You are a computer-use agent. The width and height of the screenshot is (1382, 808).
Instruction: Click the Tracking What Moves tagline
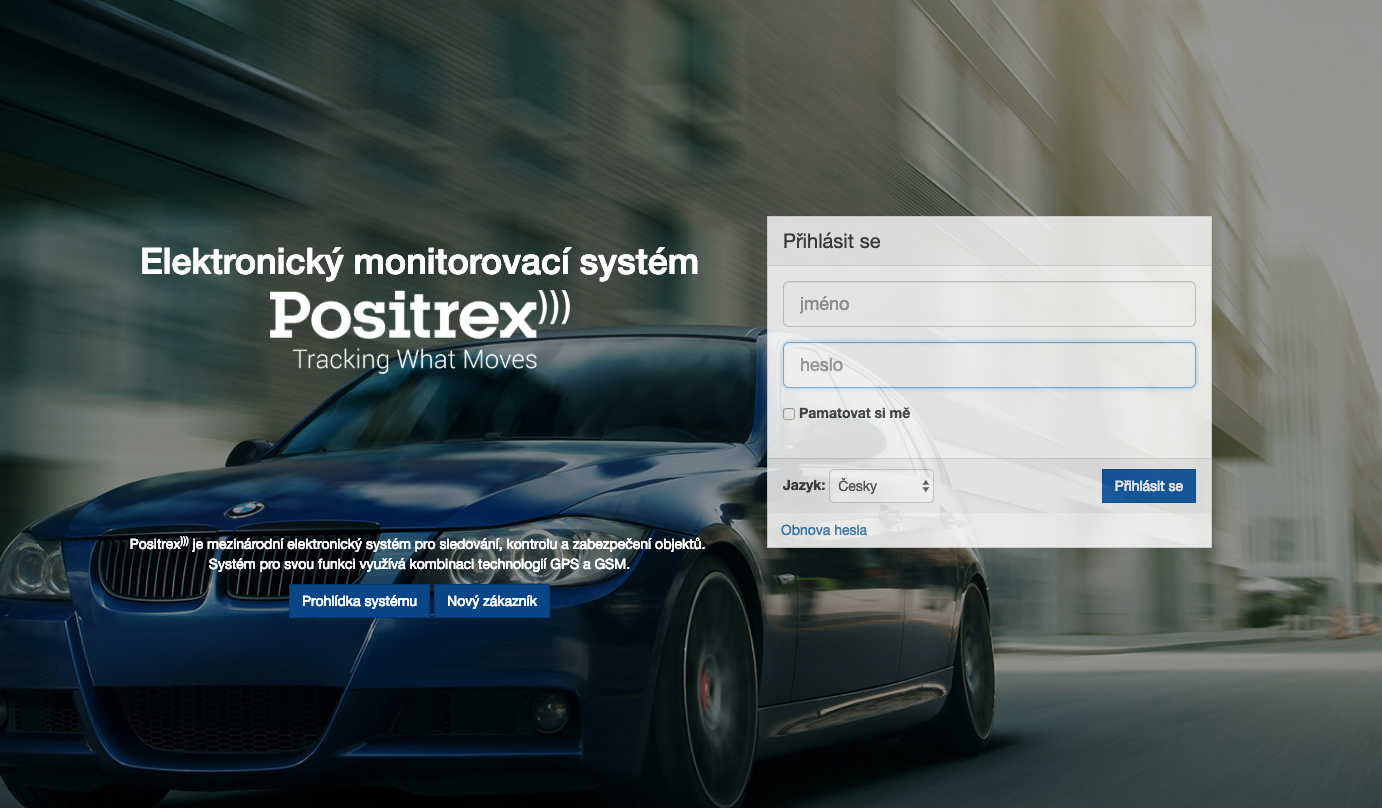[415, 359]
